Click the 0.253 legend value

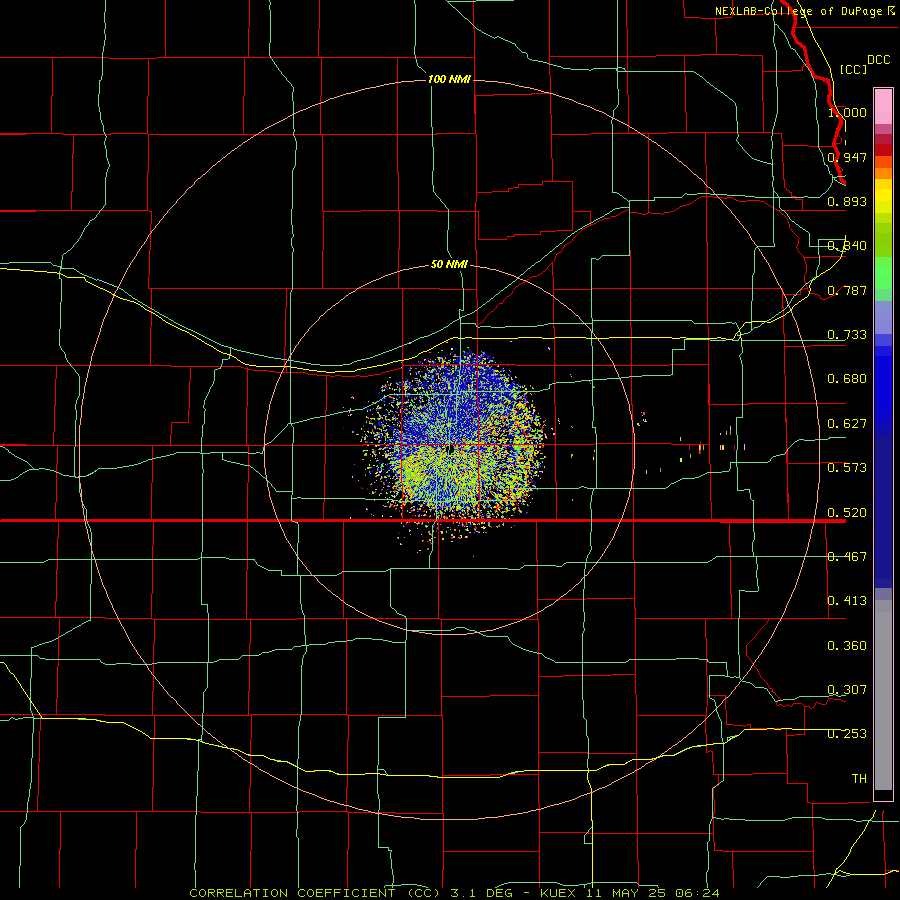click(x=847, y=734)
